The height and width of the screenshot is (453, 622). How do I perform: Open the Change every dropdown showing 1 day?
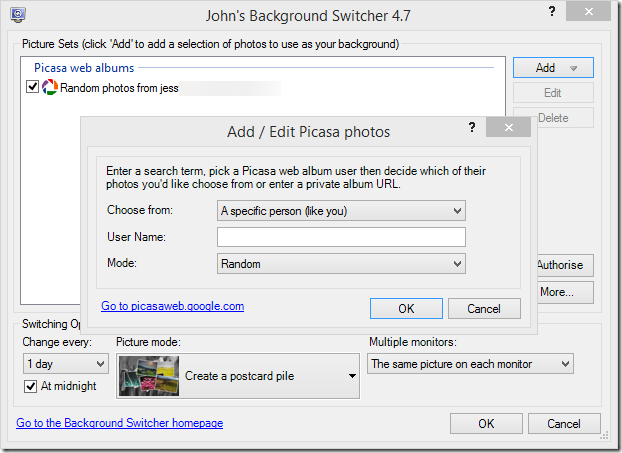tap(66, 364)
